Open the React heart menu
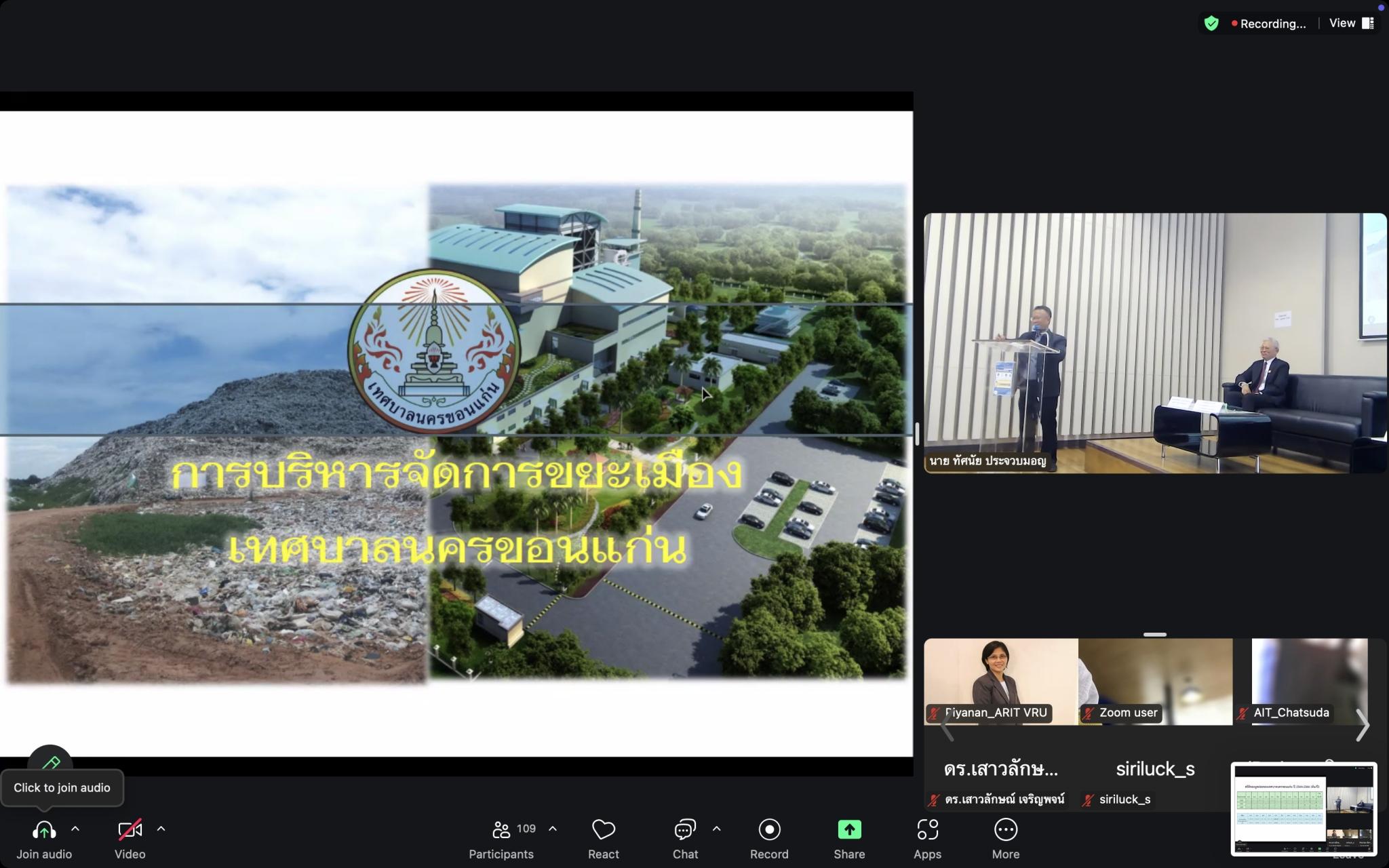Viewport: 1389px width, 868px height. [x=603, y=840]
